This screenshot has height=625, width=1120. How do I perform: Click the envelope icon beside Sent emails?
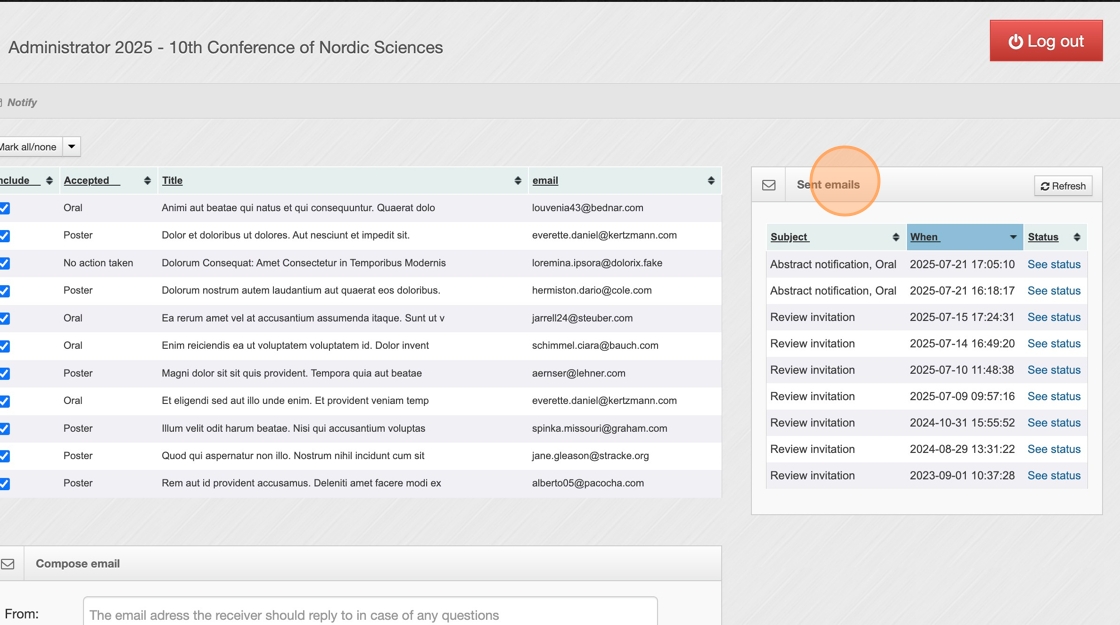click(x=768, y=185)
